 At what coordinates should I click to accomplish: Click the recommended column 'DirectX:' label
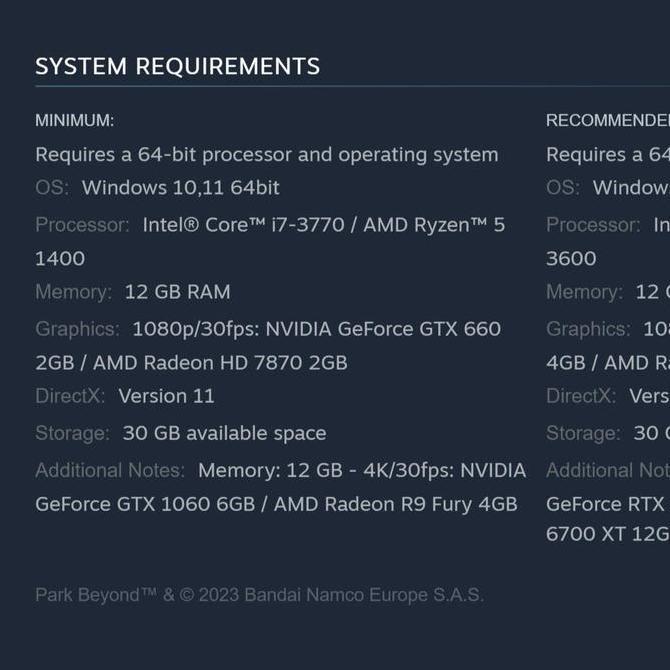581,396
